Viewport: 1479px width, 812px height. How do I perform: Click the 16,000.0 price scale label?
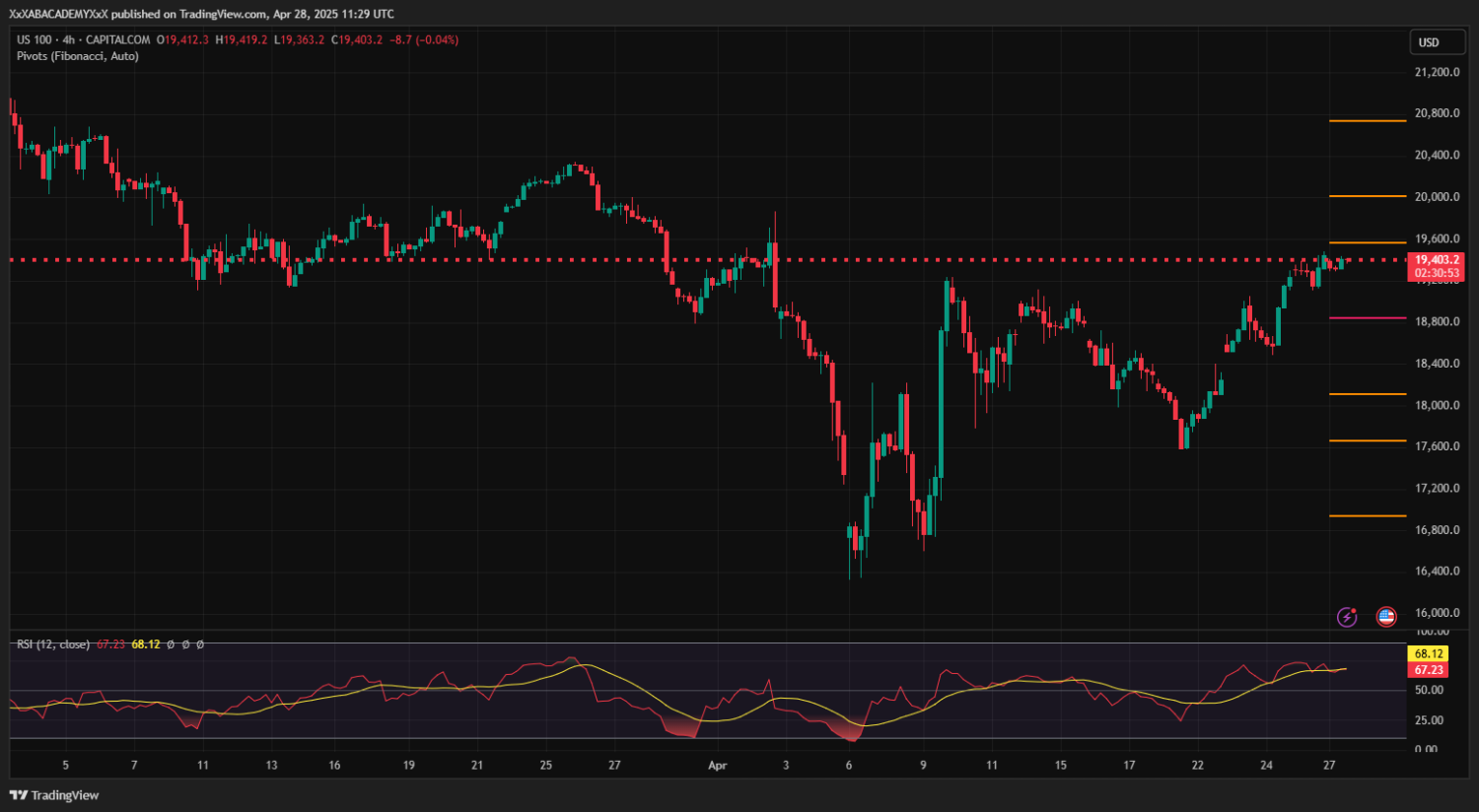pos(1437,613)
